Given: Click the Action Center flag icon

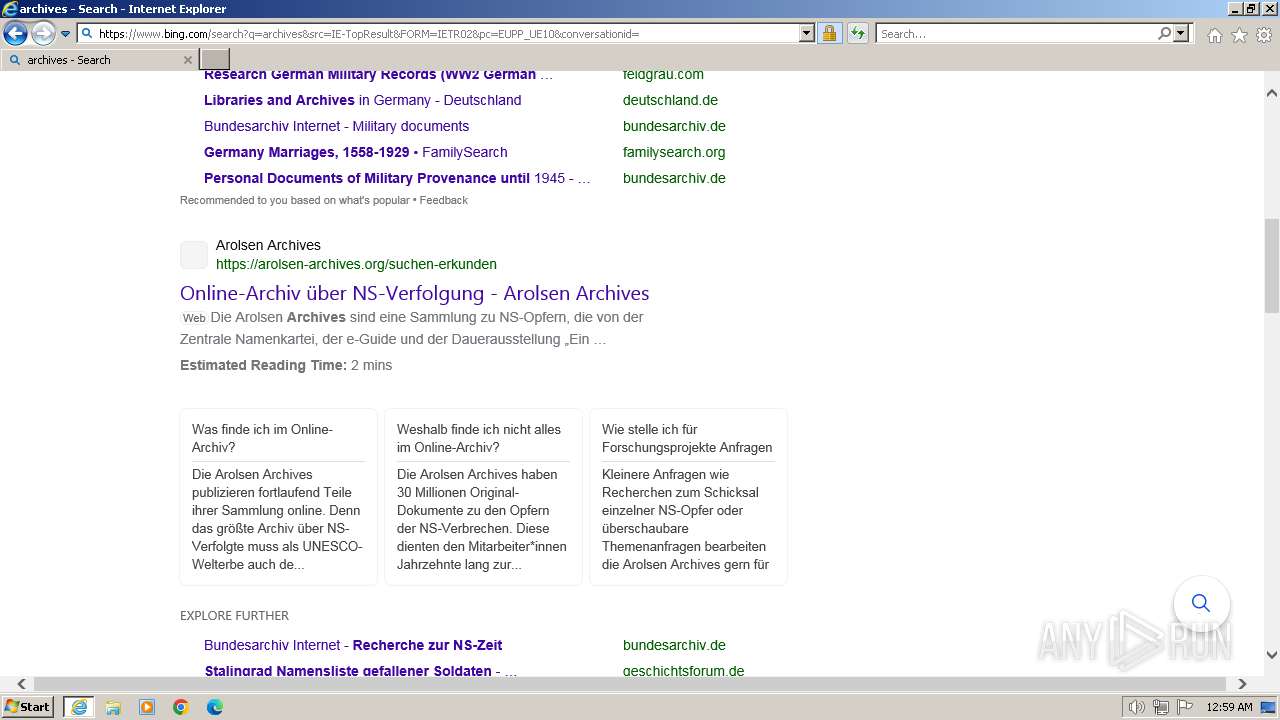Looking at the screenshot, I should pyautogui.click(x=1185, y=707).
